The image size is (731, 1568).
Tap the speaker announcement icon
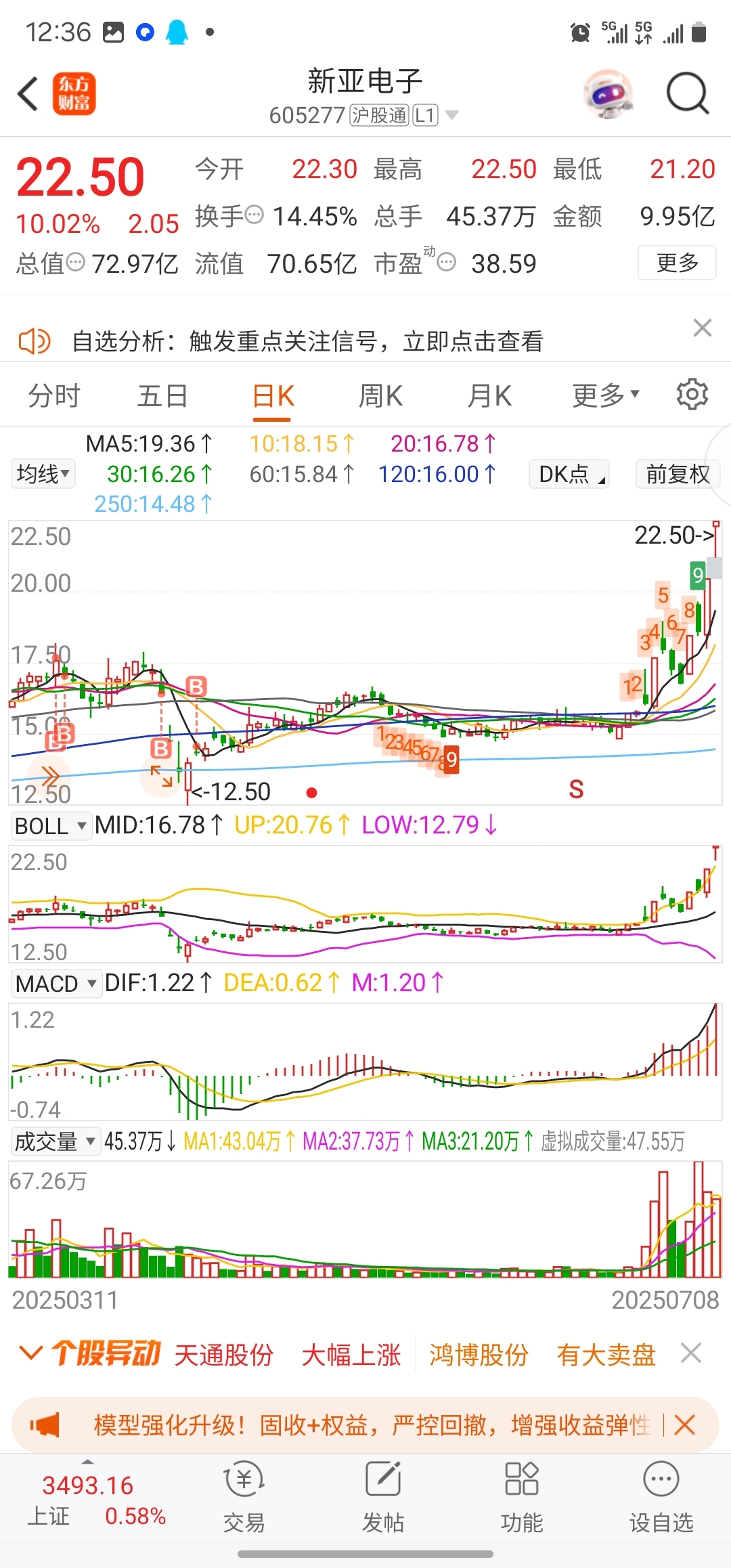tap(35, 341)
